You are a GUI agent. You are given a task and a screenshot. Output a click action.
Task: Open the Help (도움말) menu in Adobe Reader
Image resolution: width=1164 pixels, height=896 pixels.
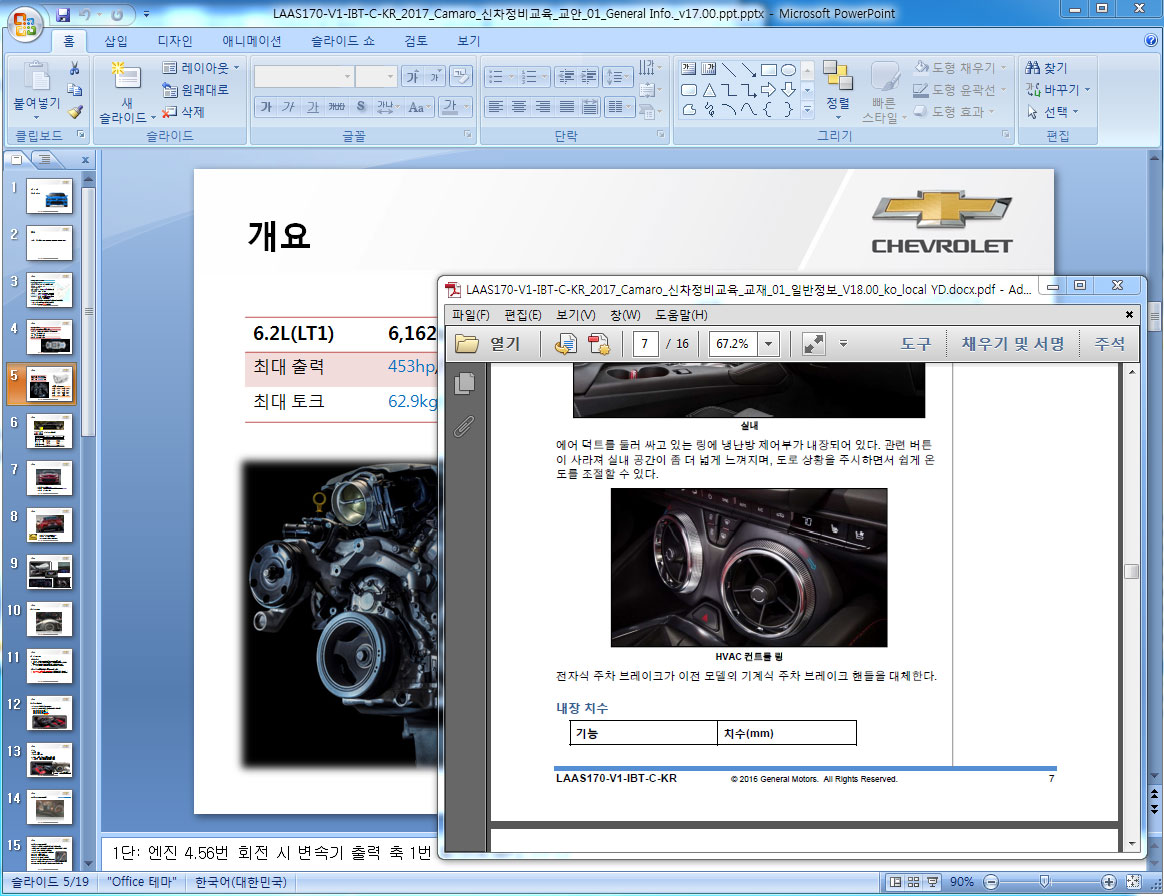[681, 315]
